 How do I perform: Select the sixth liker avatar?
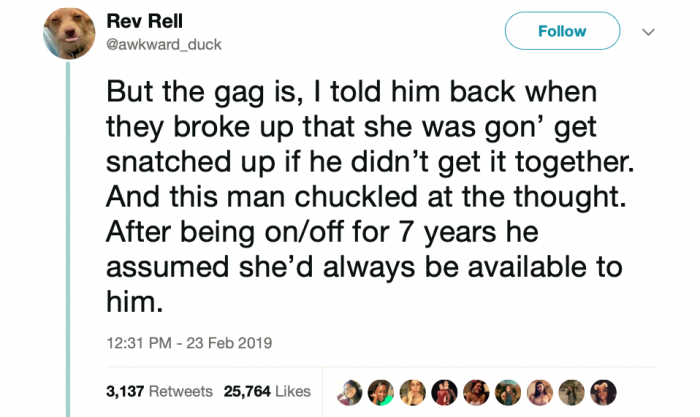508,392
